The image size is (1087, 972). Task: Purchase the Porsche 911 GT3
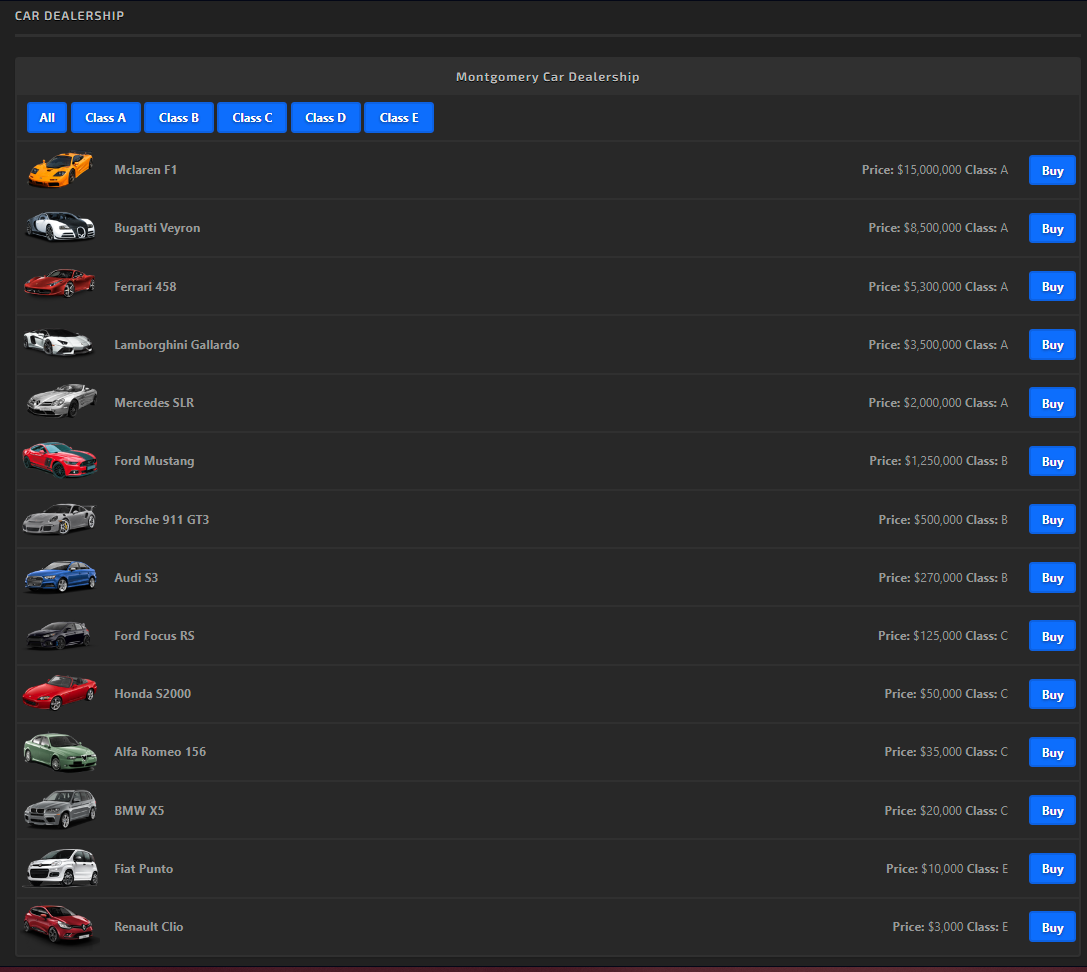click(1052, 519)
